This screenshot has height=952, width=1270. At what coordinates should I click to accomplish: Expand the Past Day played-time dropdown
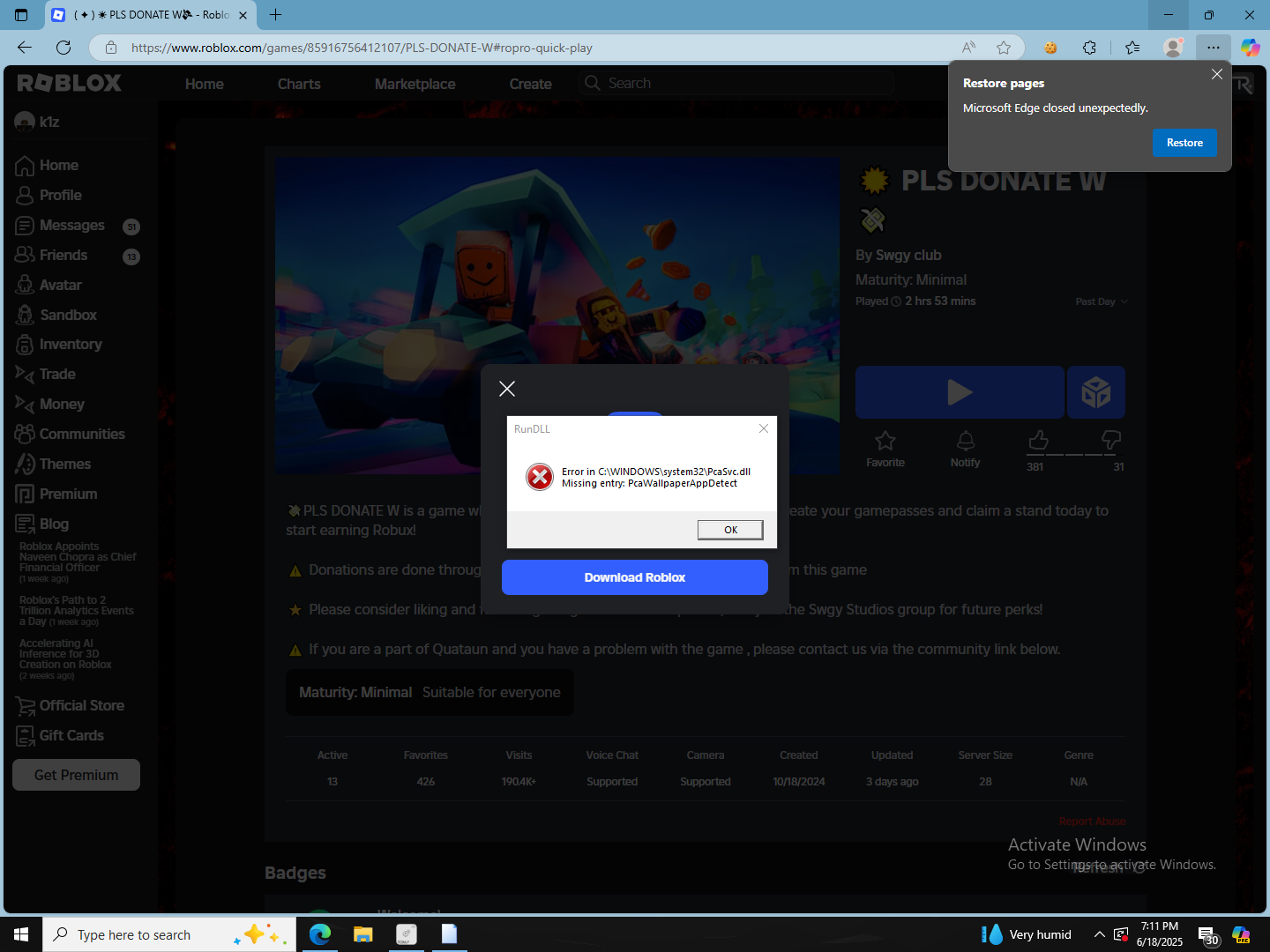tap(1102, 301)
